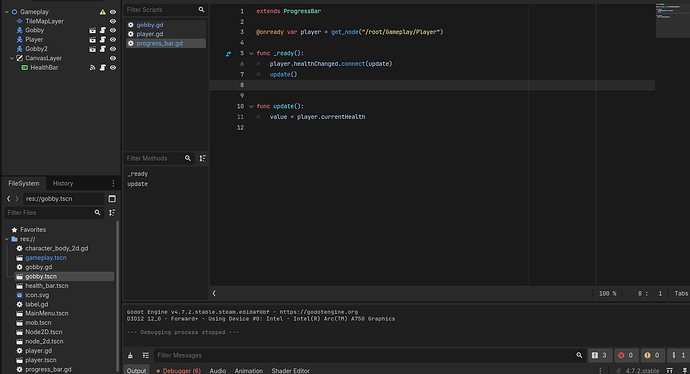This screenshot has height=374, width=690.
Task: Click the signal connection icon on line 5
Action: pyautogui.click(x=228, y=54)
